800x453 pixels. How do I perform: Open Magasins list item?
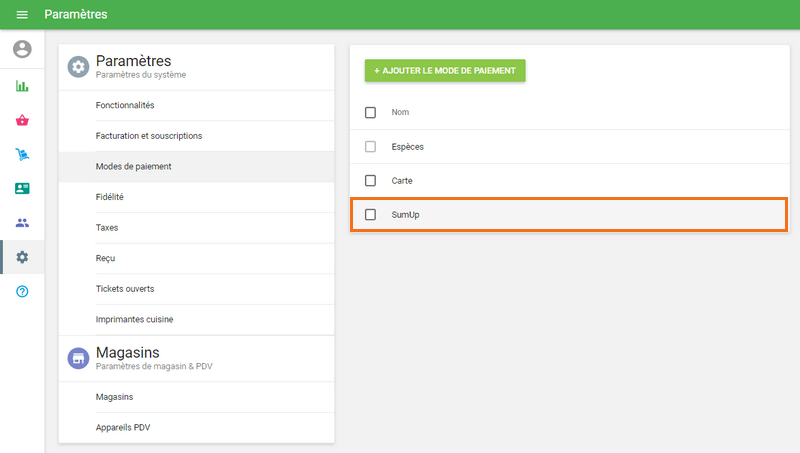click(x=196, y=397)
